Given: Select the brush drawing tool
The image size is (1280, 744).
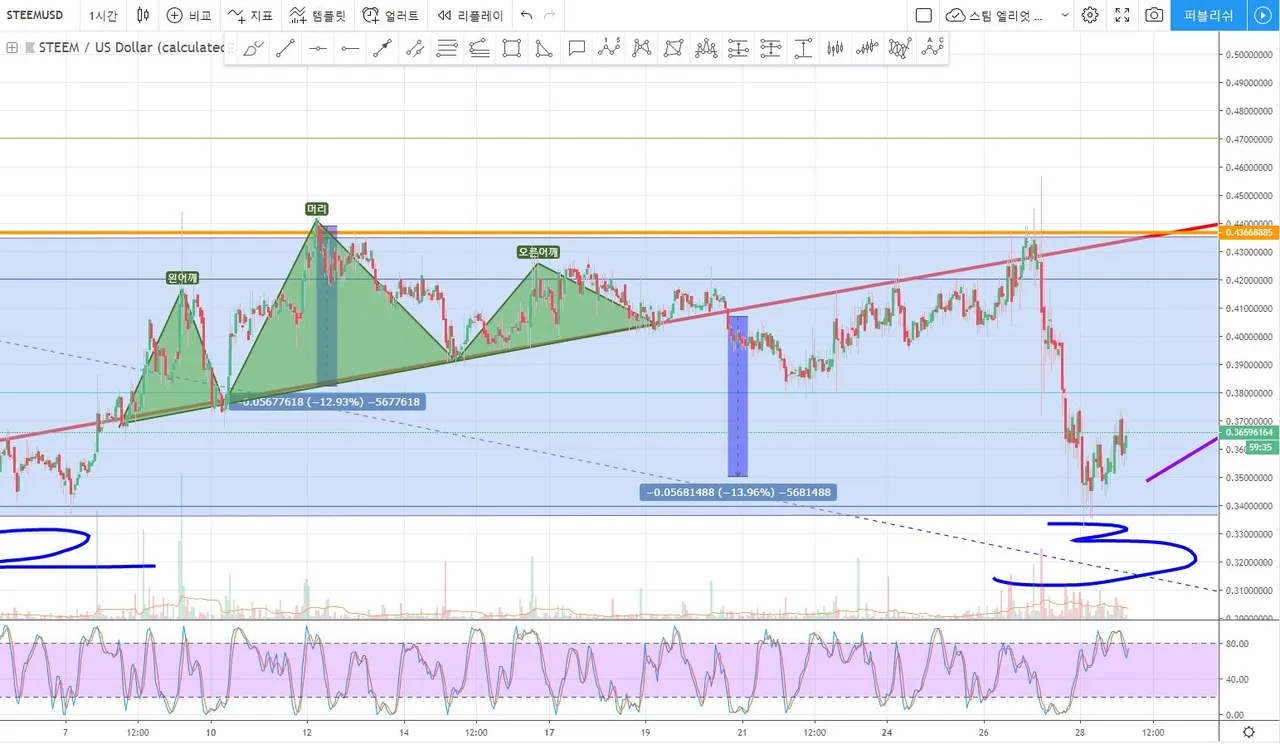Looking at the screenshot, I should click(x=254, y=48).
